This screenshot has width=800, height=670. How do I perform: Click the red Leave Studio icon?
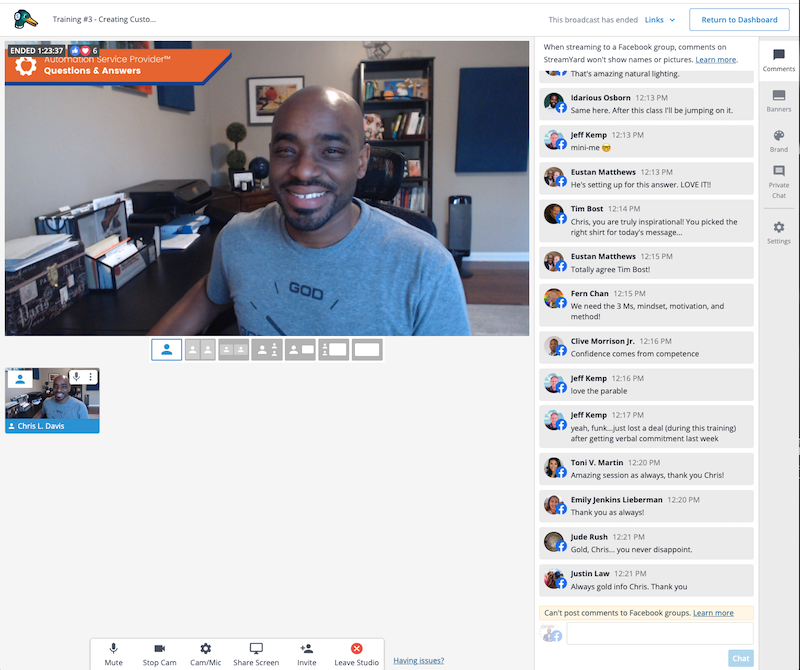[x=356, y=649]
